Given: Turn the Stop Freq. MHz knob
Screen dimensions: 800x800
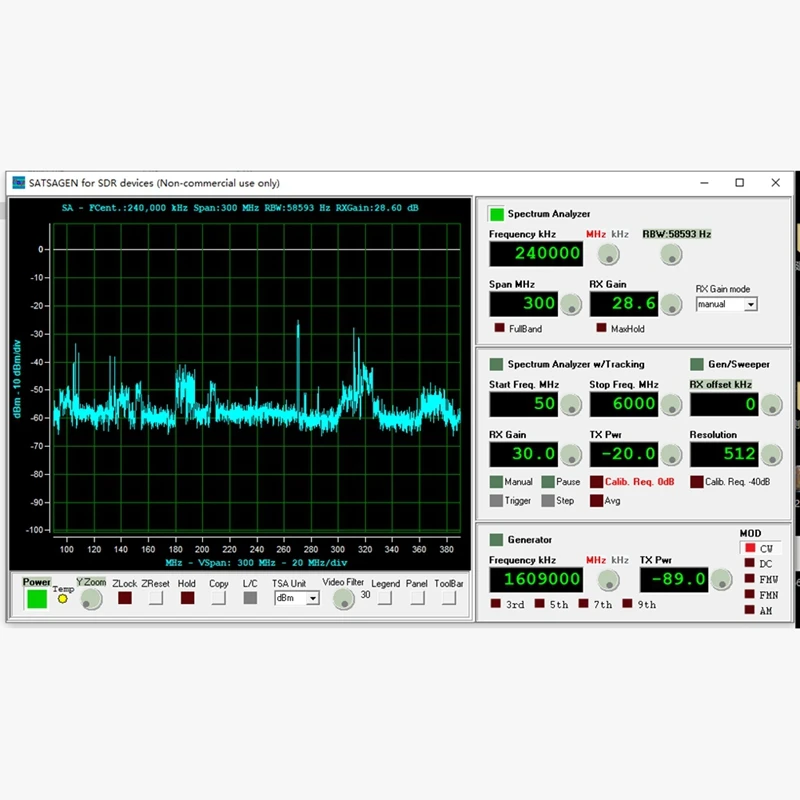Looking at the screenshot, I should click(671, 405).
